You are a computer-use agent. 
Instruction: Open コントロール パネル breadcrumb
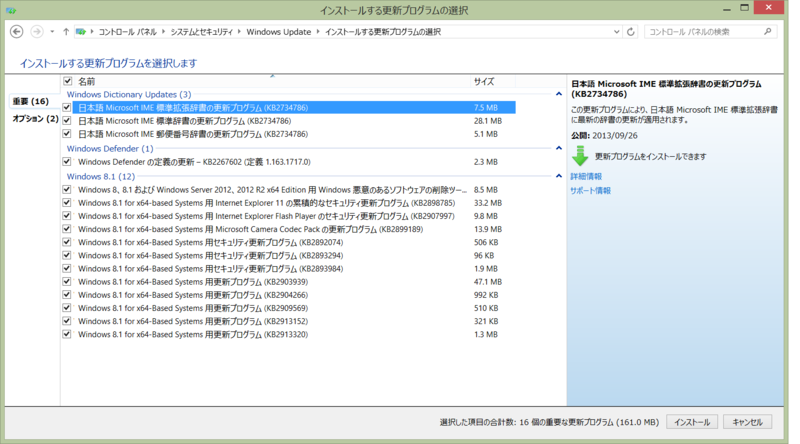point(128,32)
